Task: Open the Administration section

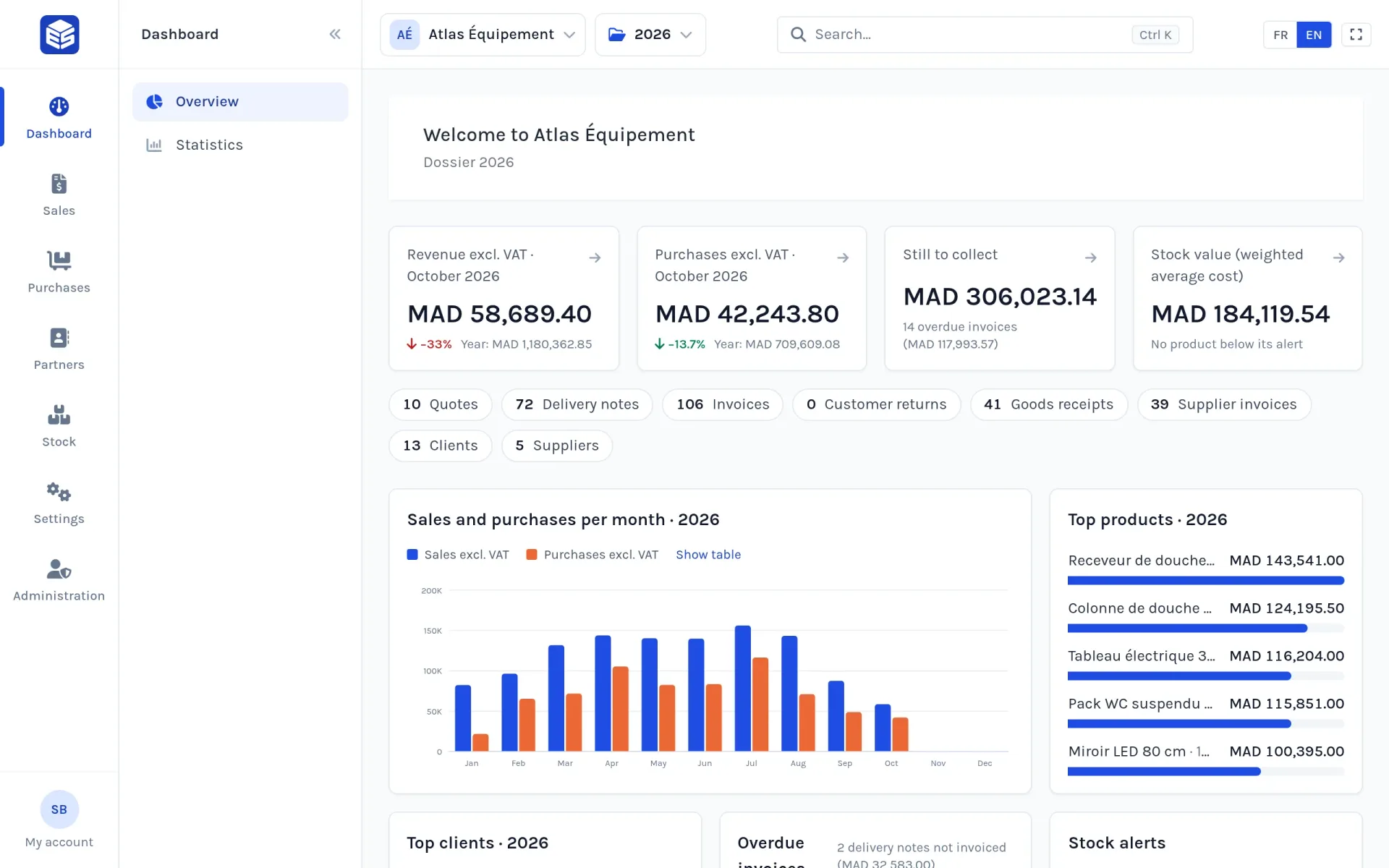Action: [x=59, y=580]
